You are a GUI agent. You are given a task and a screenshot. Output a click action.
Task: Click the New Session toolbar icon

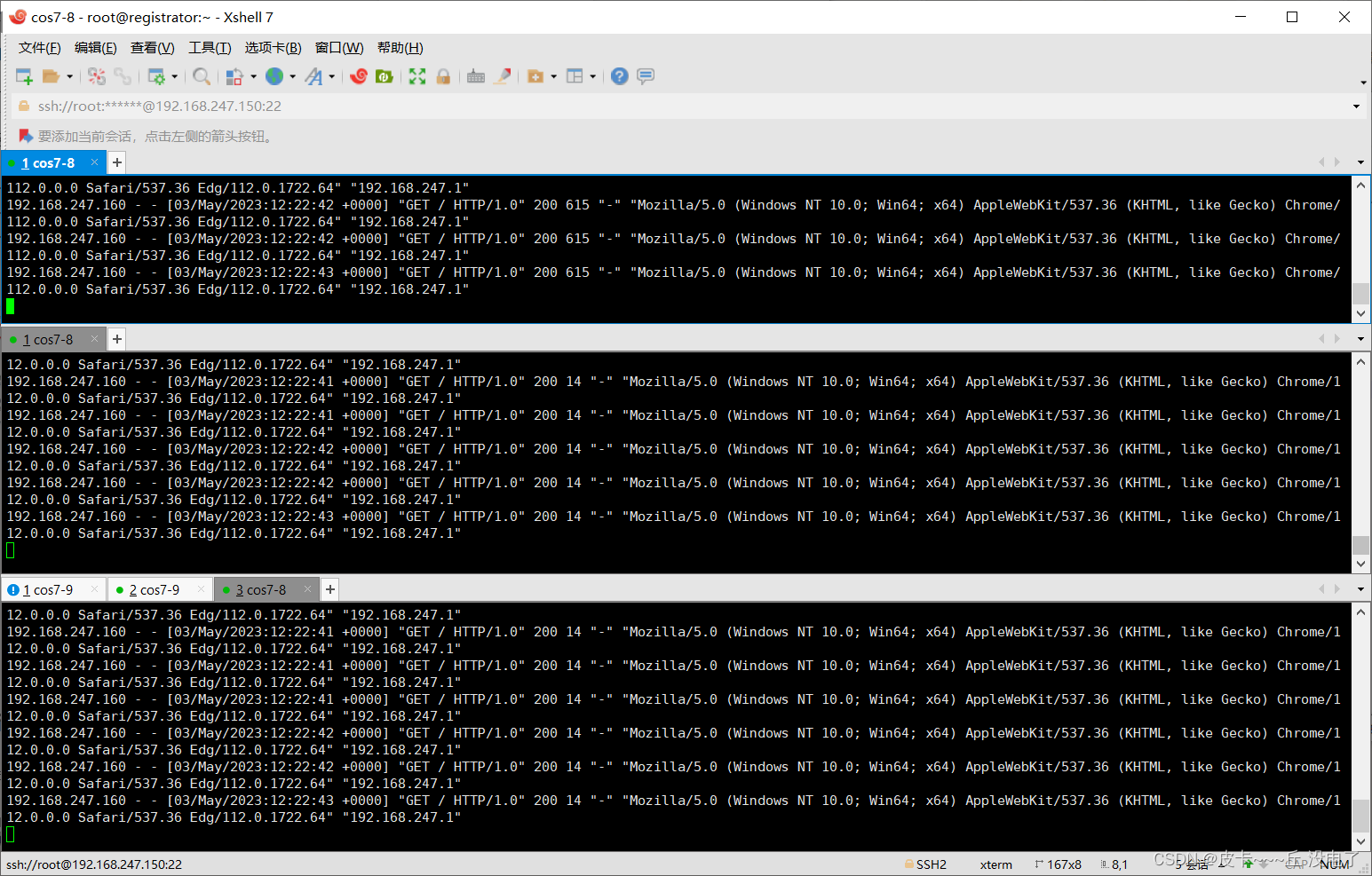coord(24,76)
